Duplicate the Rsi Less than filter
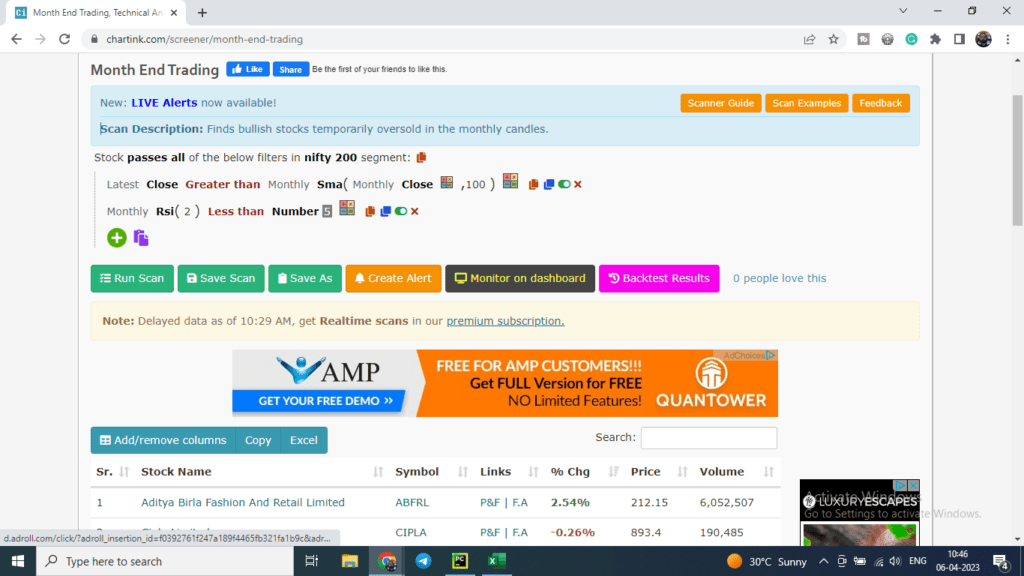 [x=385, y=212]
